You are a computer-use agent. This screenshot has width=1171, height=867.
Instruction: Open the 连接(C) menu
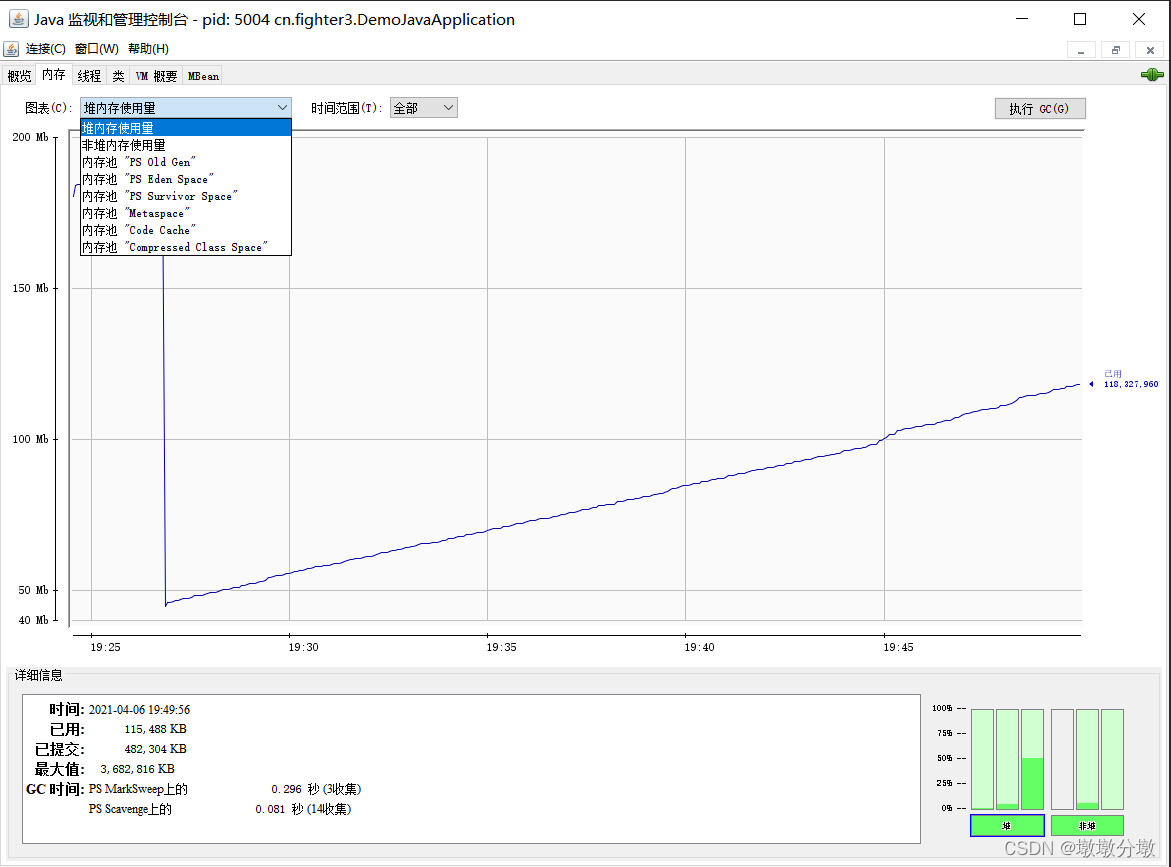coord(46,49)
